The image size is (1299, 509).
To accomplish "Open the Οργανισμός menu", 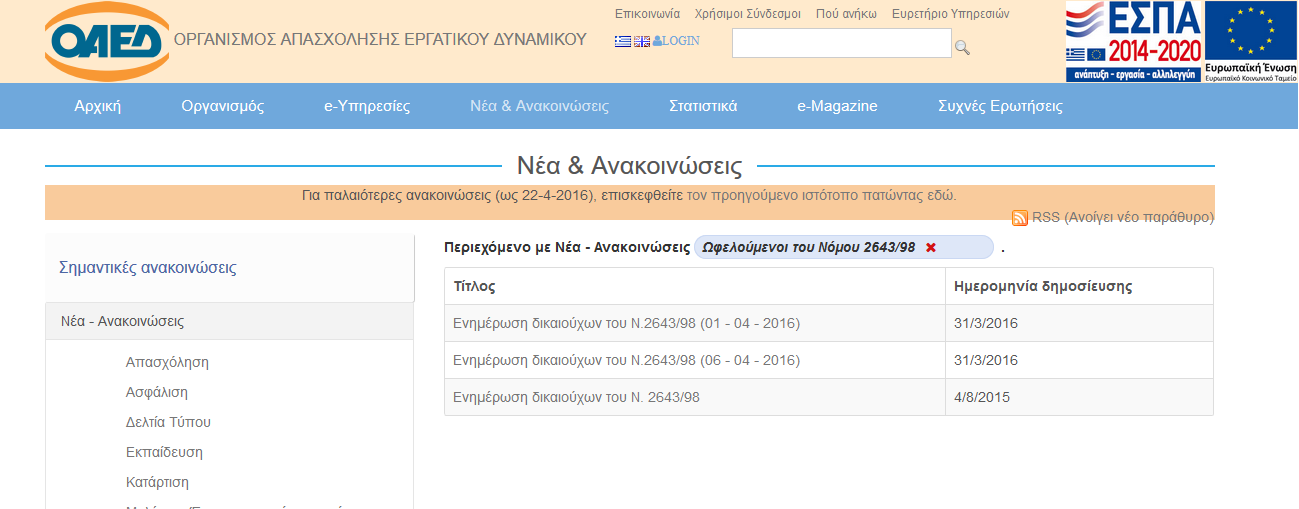I will pyautogui.click(x=223, y=106).
